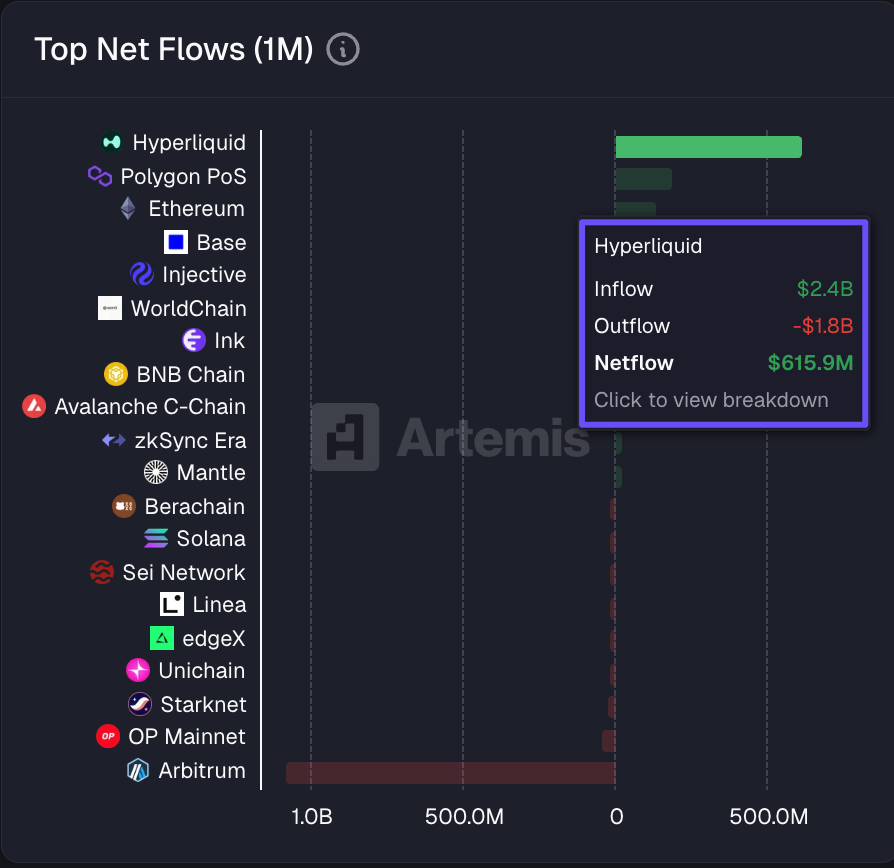Click the Solana logo icon
Screen dimensions: 894x868
point(156,539)
